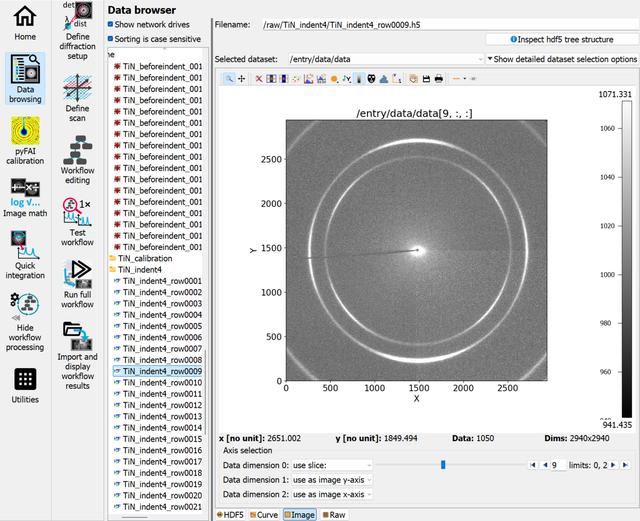Screen dimensions: 640x521
Task: Open Run full workflow
Action: tap(78, 284)
